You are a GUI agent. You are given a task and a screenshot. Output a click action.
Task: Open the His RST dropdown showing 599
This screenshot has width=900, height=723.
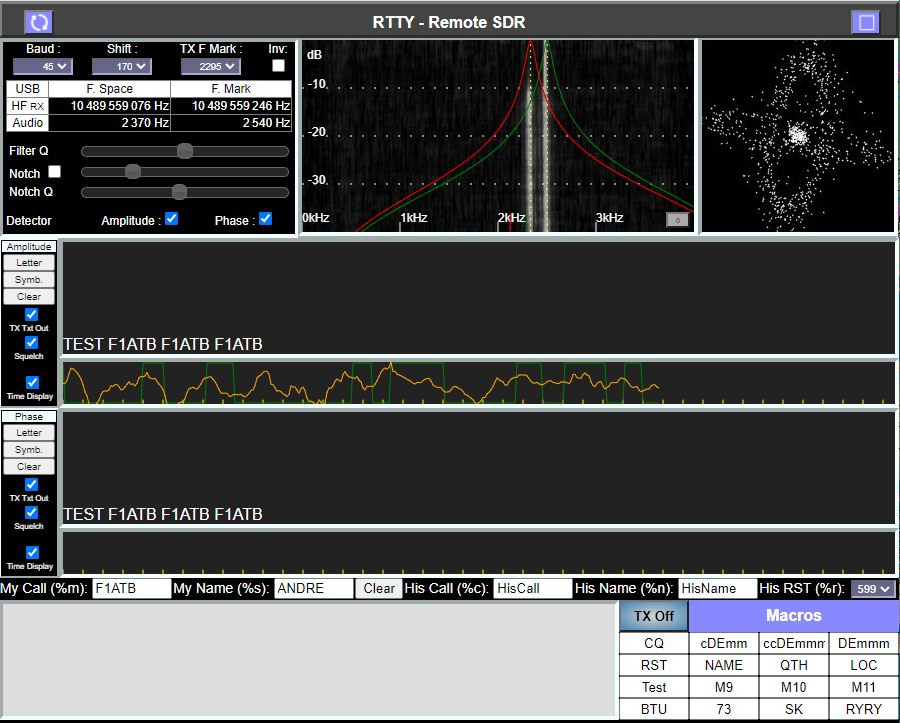click(x=873, y=589)
